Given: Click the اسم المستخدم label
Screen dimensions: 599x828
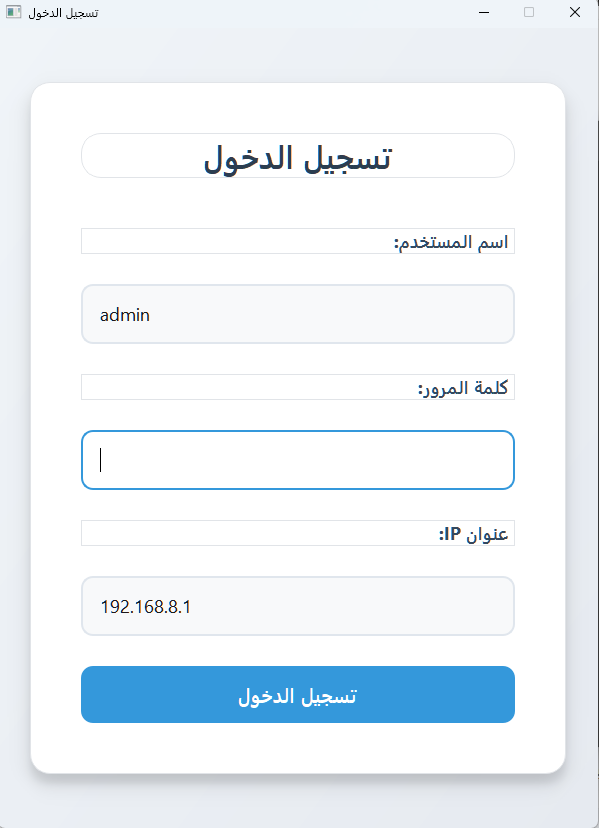Looking at the screenshot, I should [x=451, y=242].
